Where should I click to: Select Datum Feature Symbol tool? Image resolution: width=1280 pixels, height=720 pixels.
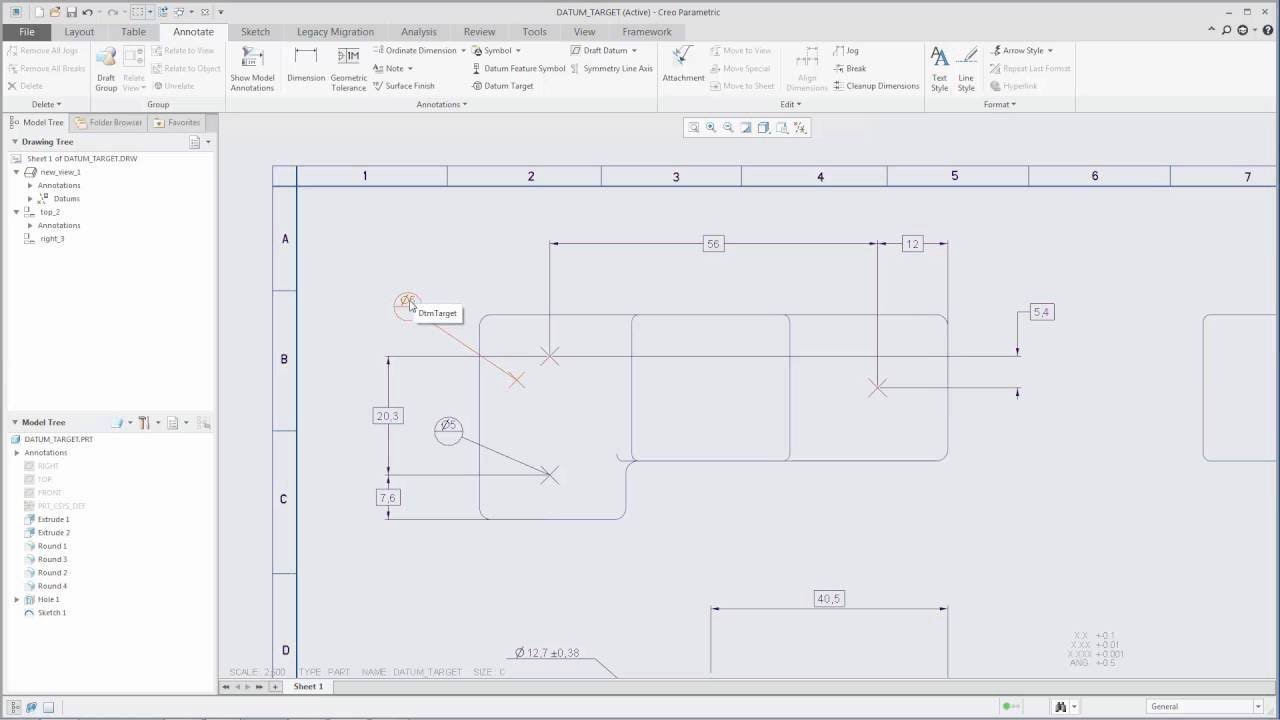click(x=518, y=68)
